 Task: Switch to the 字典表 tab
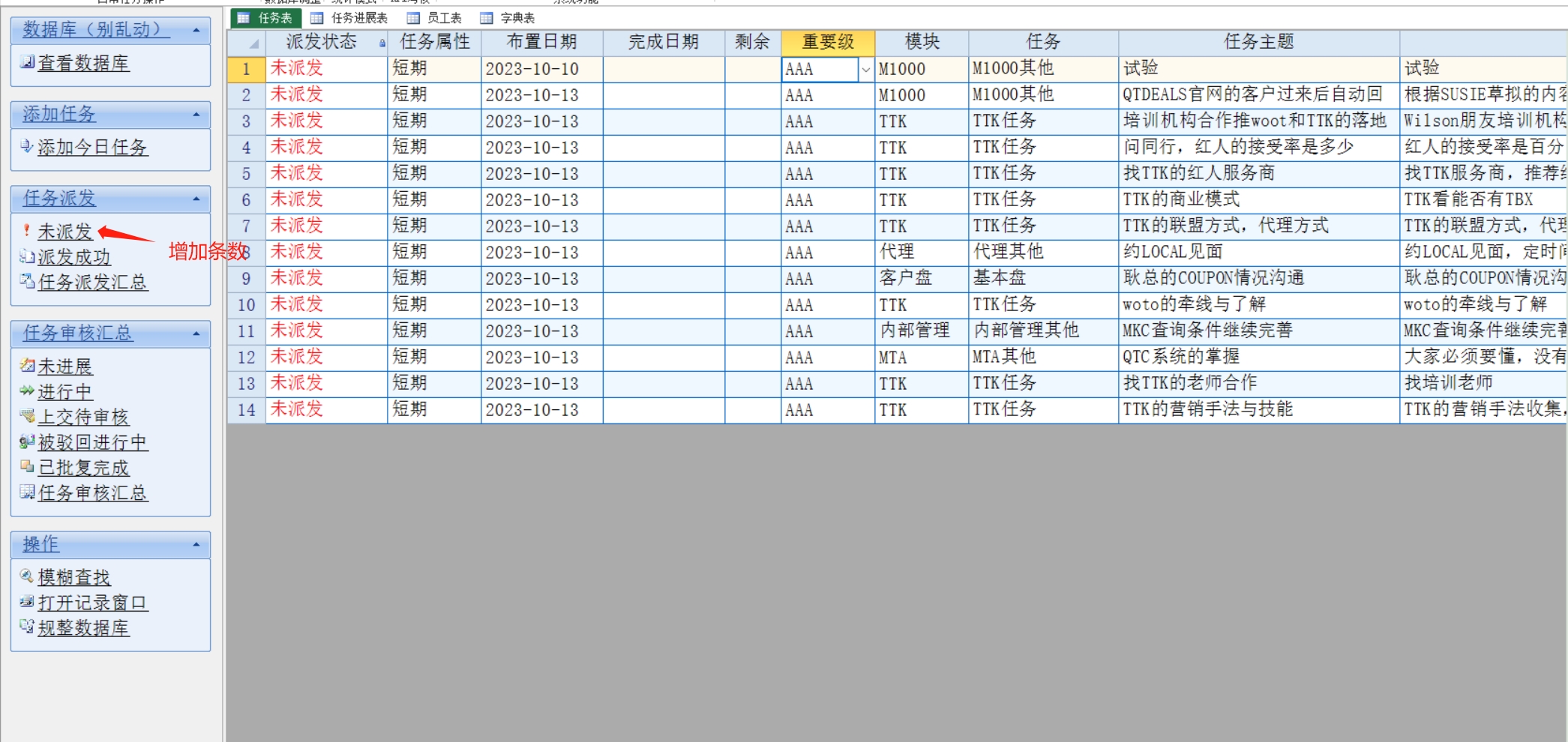[508, 18]
